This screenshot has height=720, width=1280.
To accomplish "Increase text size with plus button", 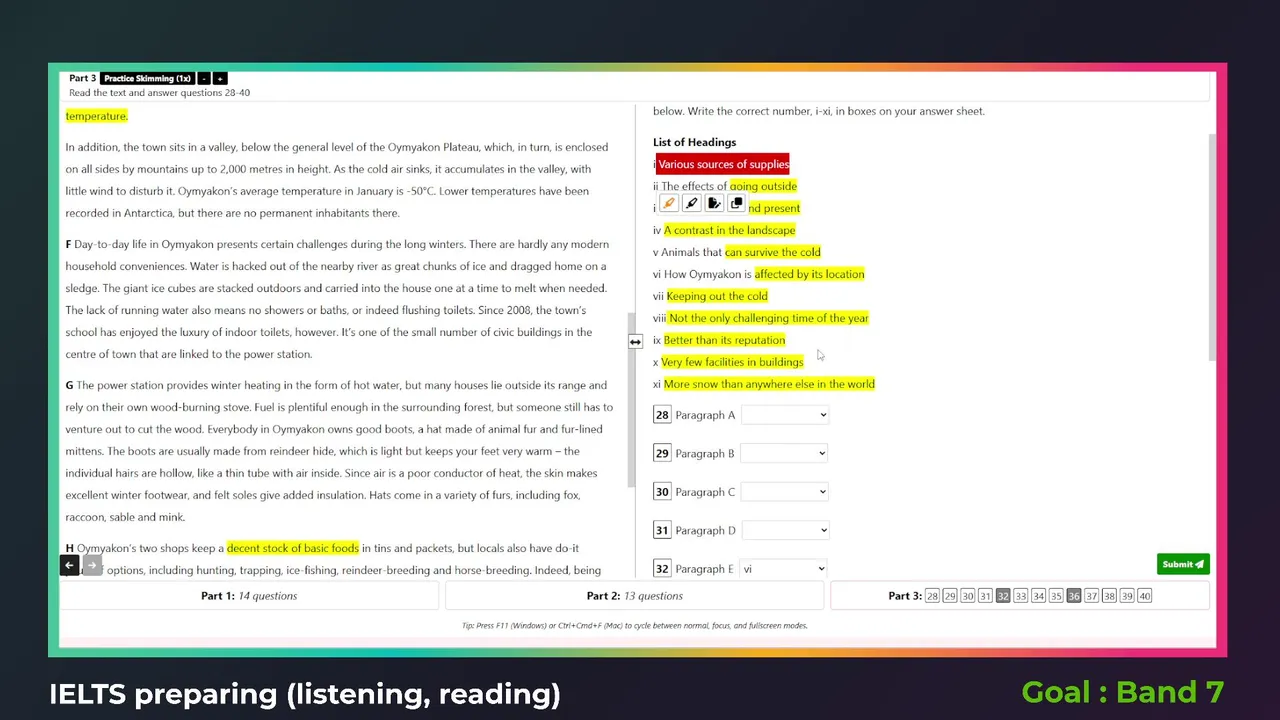I will 220,78.
